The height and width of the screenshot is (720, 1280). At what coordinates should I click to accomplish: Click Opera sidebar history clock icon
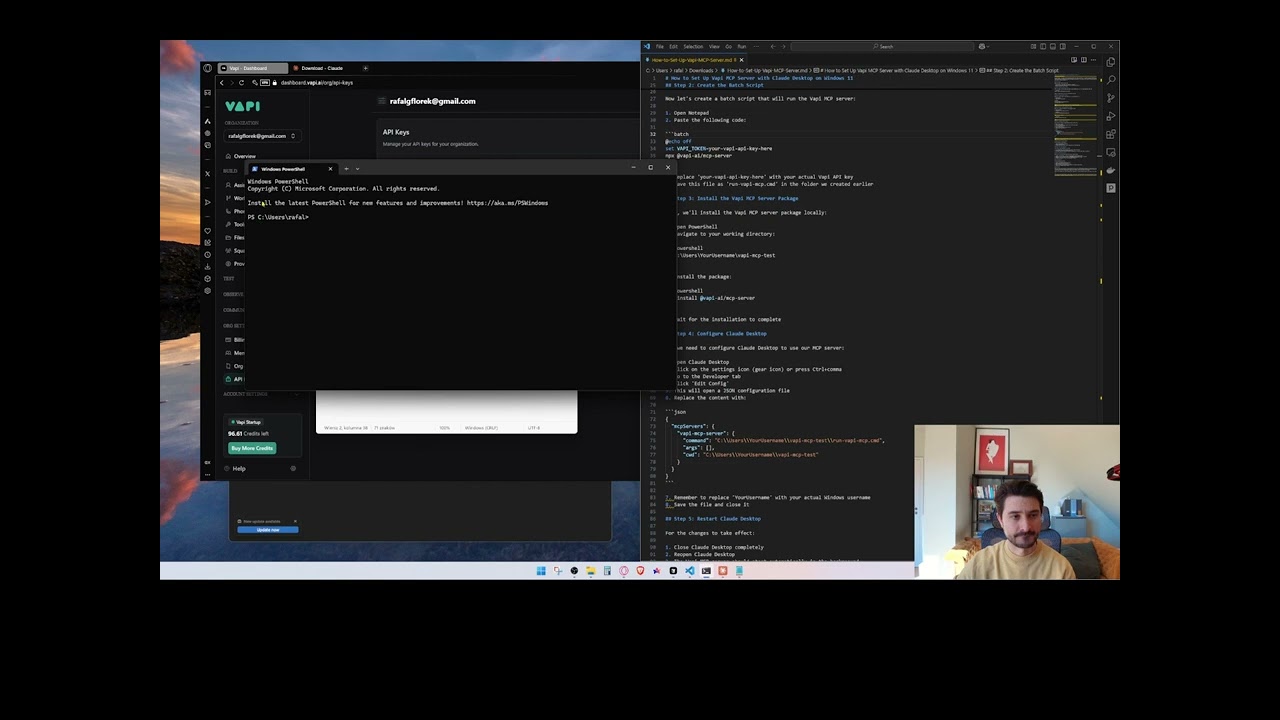pos(207,255)
